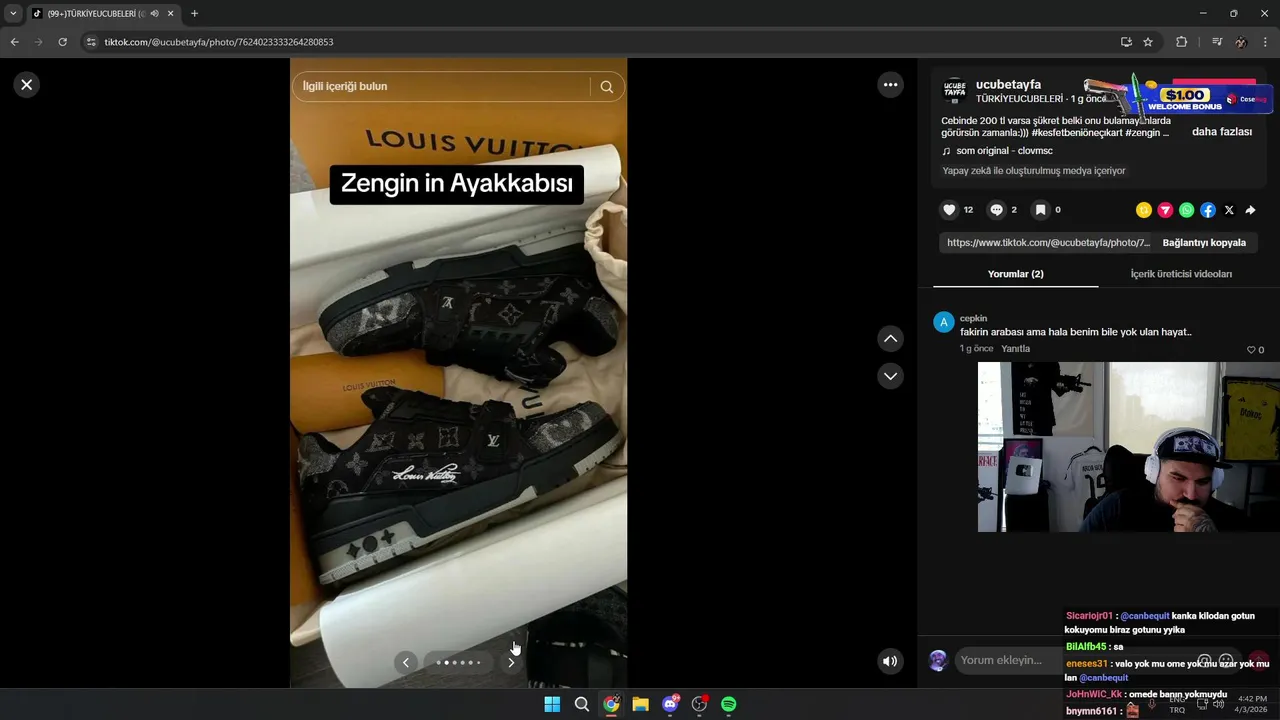
Task: Bookmark this page with the star
Action: point(1148,42)
